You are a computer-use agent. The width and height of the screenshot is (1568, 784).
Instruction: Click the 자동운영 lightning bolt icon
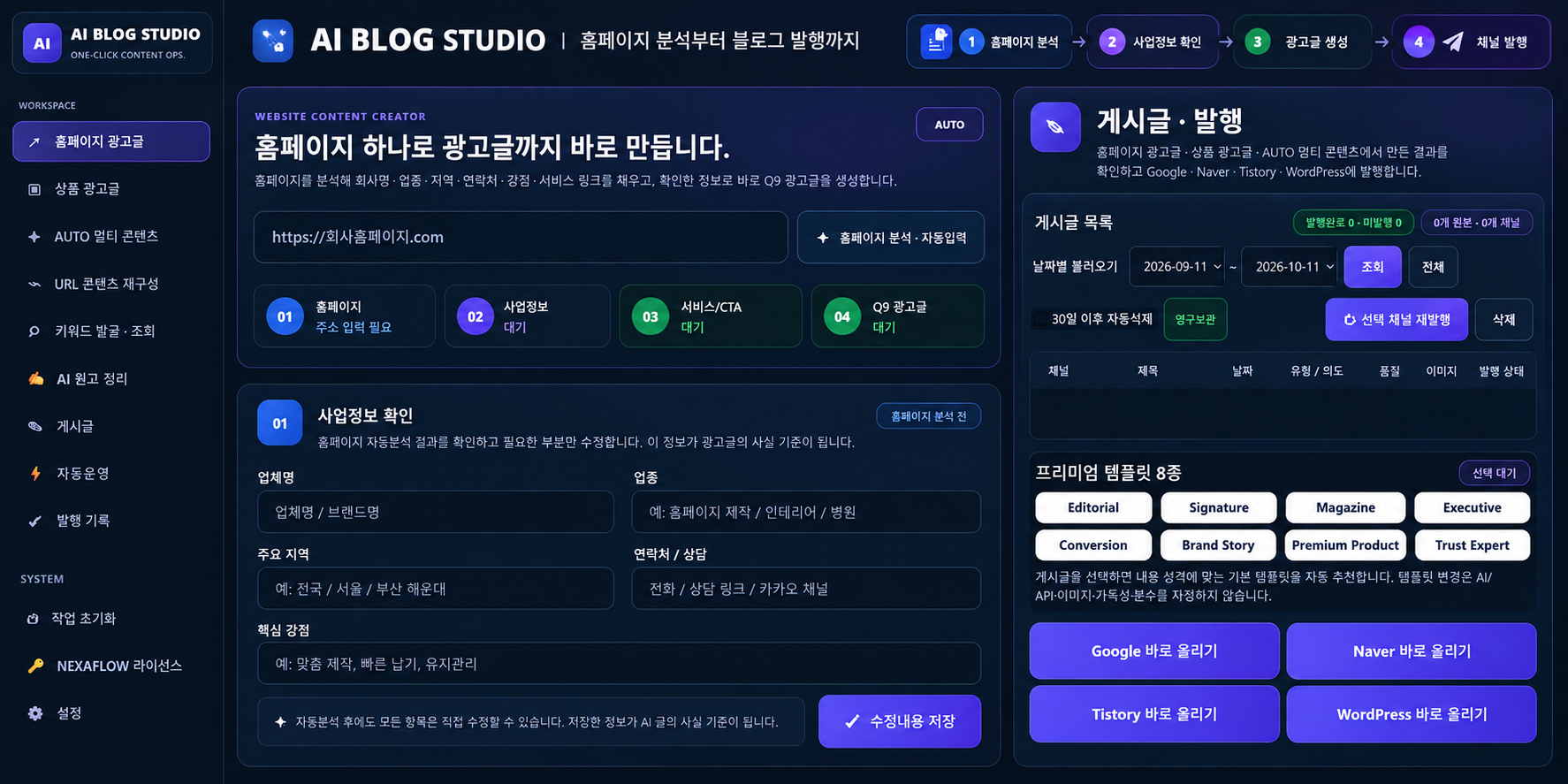click(35, 474)
